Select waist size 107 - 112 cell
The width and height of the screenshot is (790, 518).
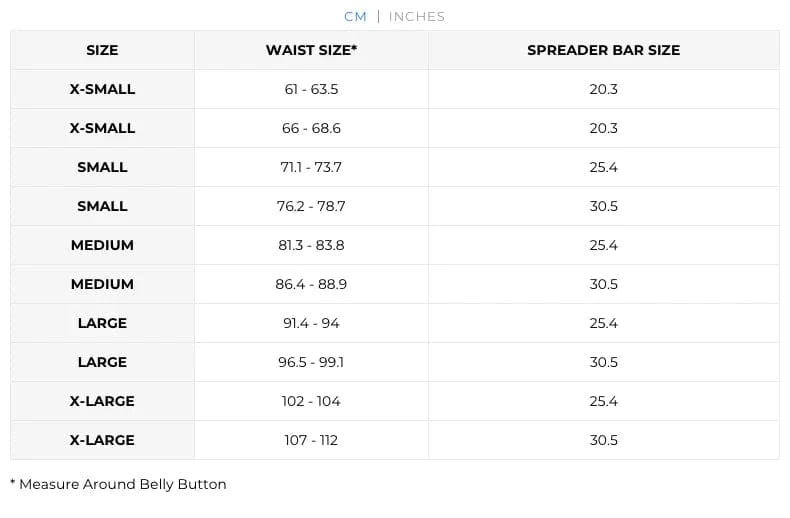click(311, 440)
